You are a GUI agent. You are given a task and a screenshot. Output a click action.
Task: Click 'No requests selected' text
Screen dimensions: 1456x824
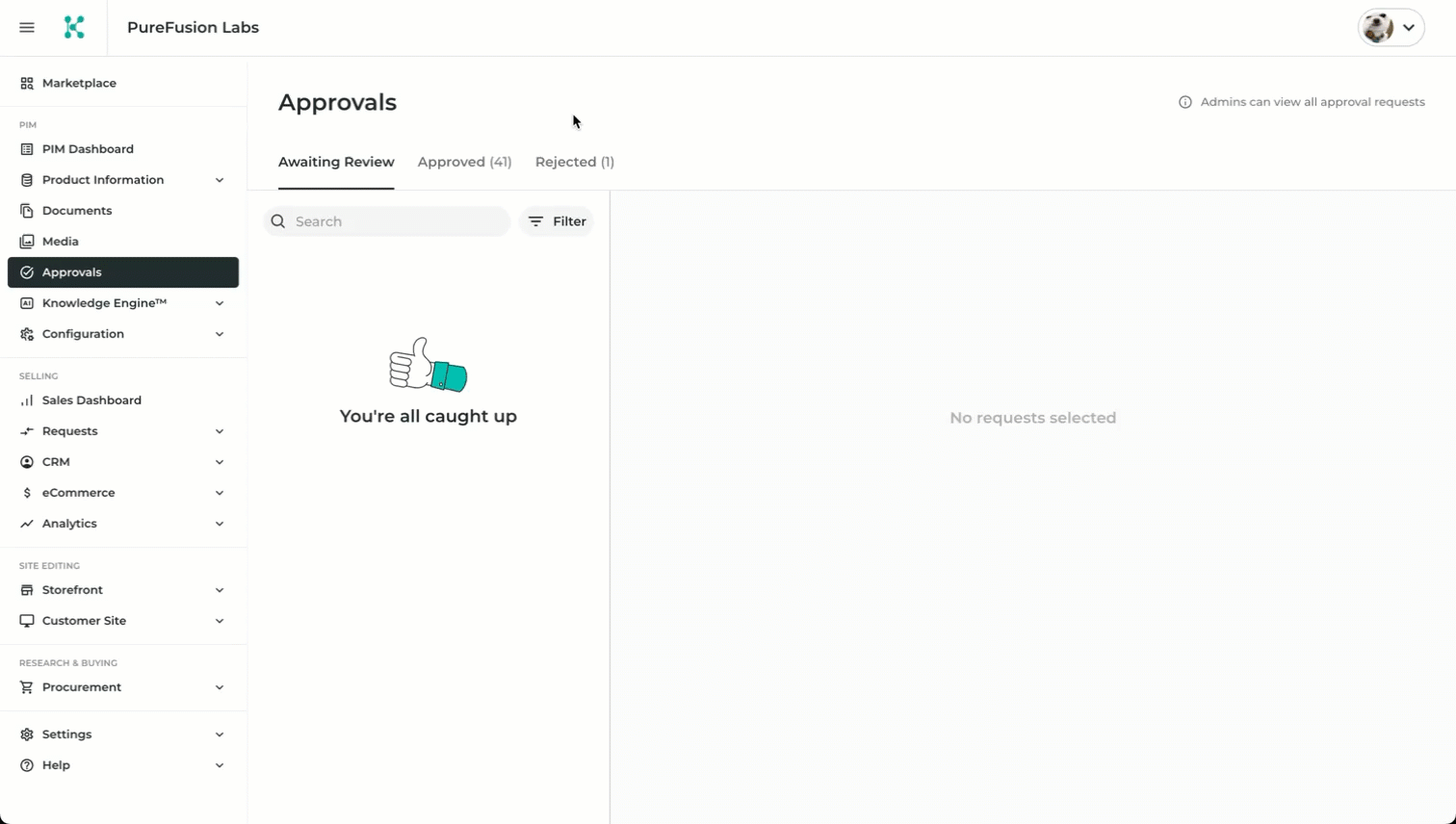coord(1033,418)
